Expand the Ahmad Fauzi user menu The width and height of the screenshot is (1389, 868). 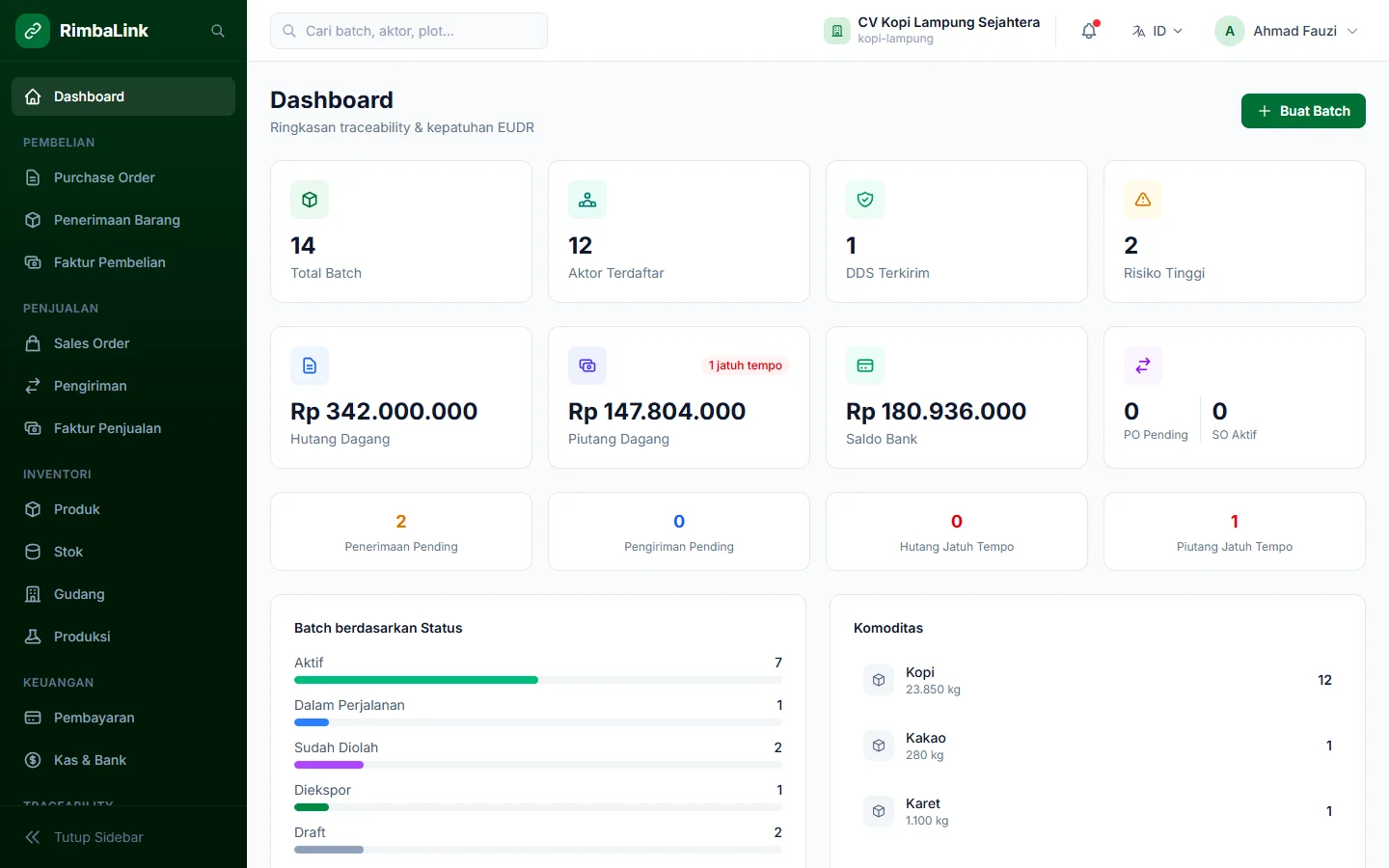point(1287,31)
